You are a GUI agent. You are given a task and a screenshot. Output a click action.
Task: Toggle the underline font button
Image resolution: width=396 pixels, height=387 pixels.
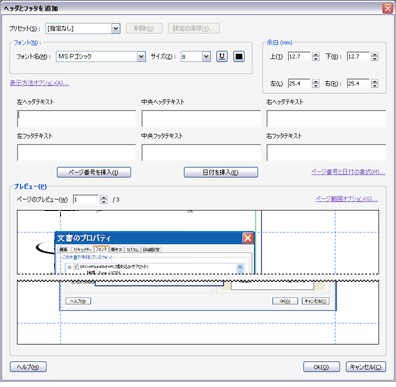pos(222,56)
